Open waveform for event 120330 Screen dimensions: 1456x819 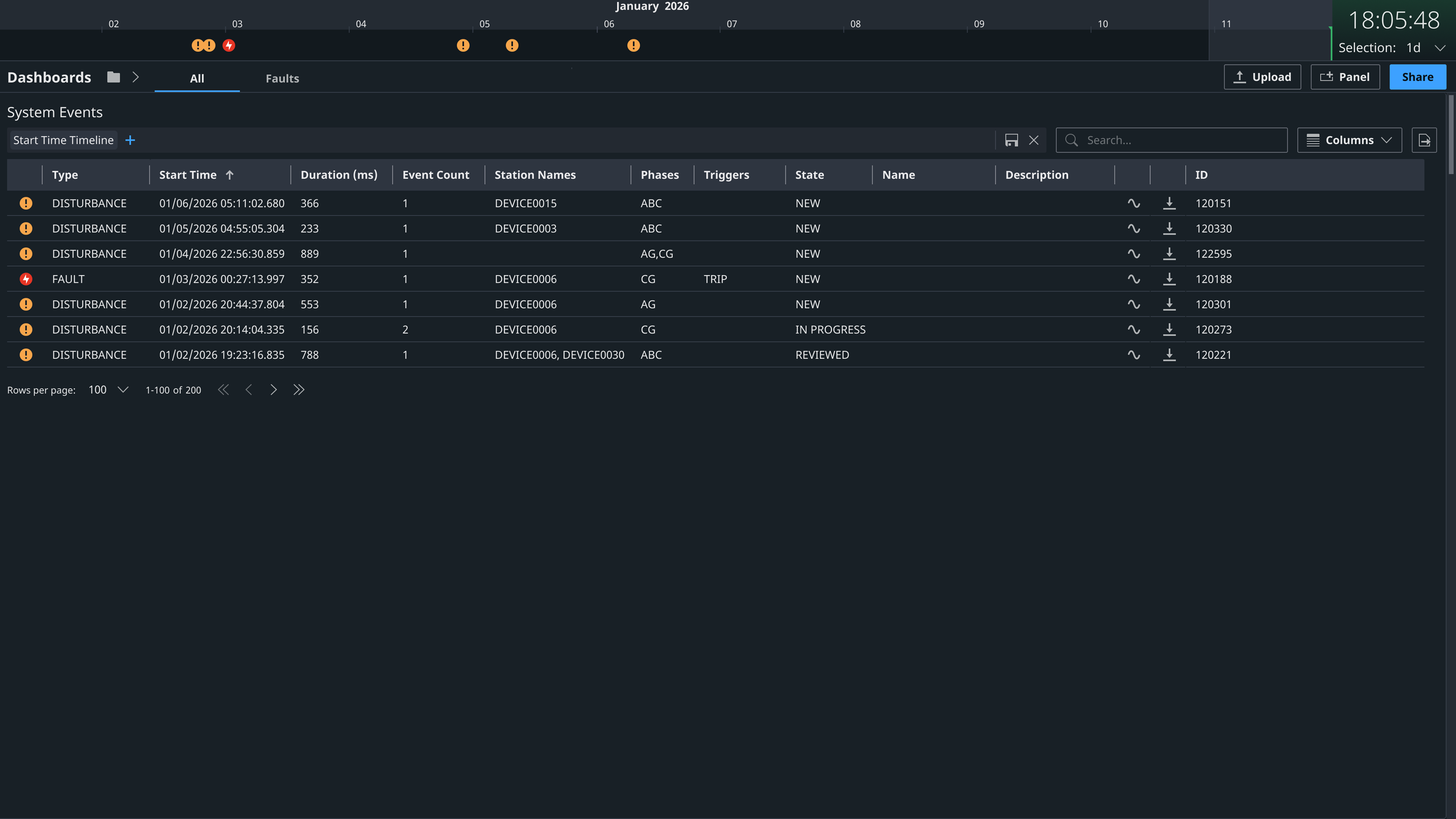point(1133,228)
